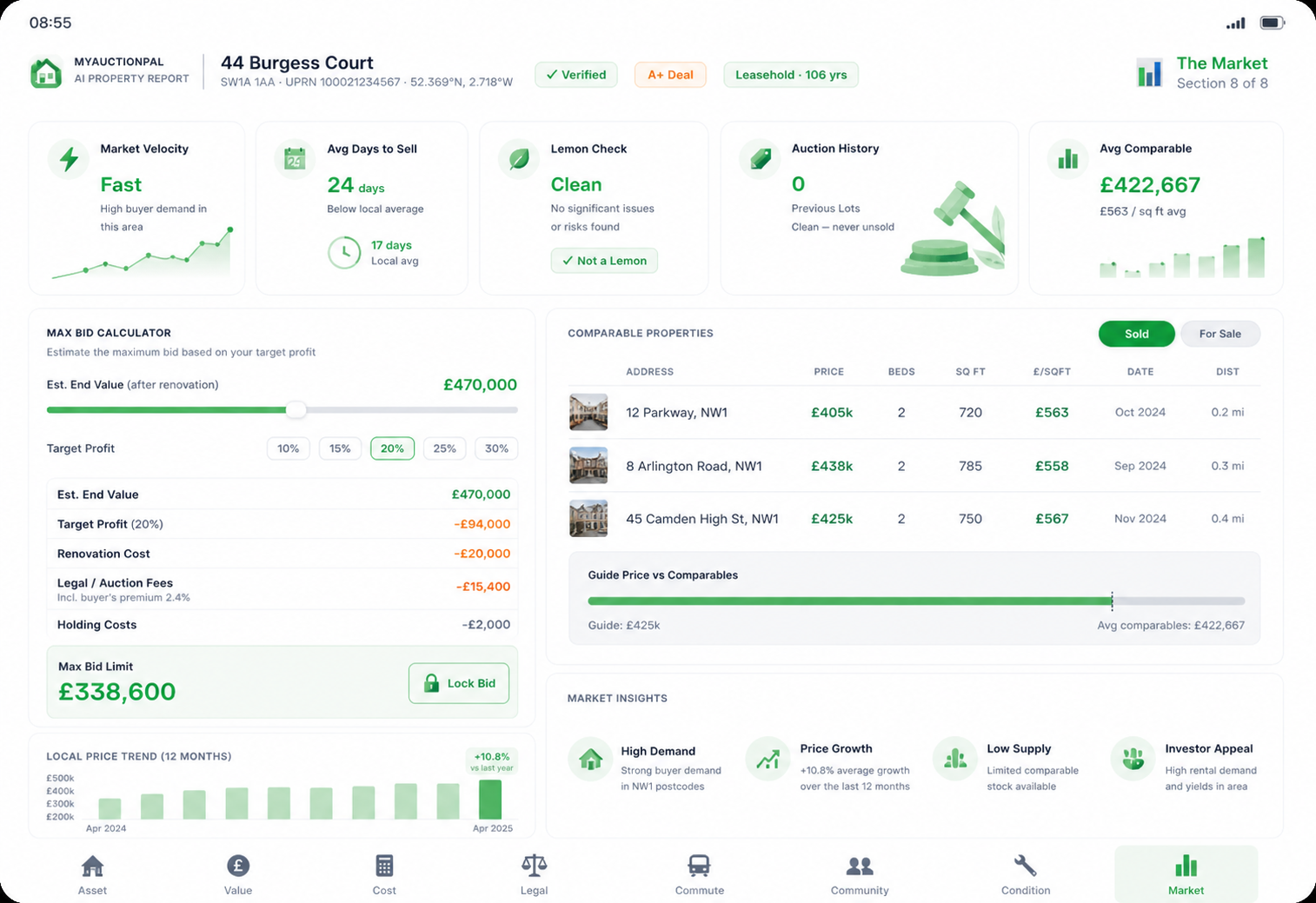The height and width of the screenshot is (903, 1316).
Task: Click the Low Supply icon
Action: [955, 759]
